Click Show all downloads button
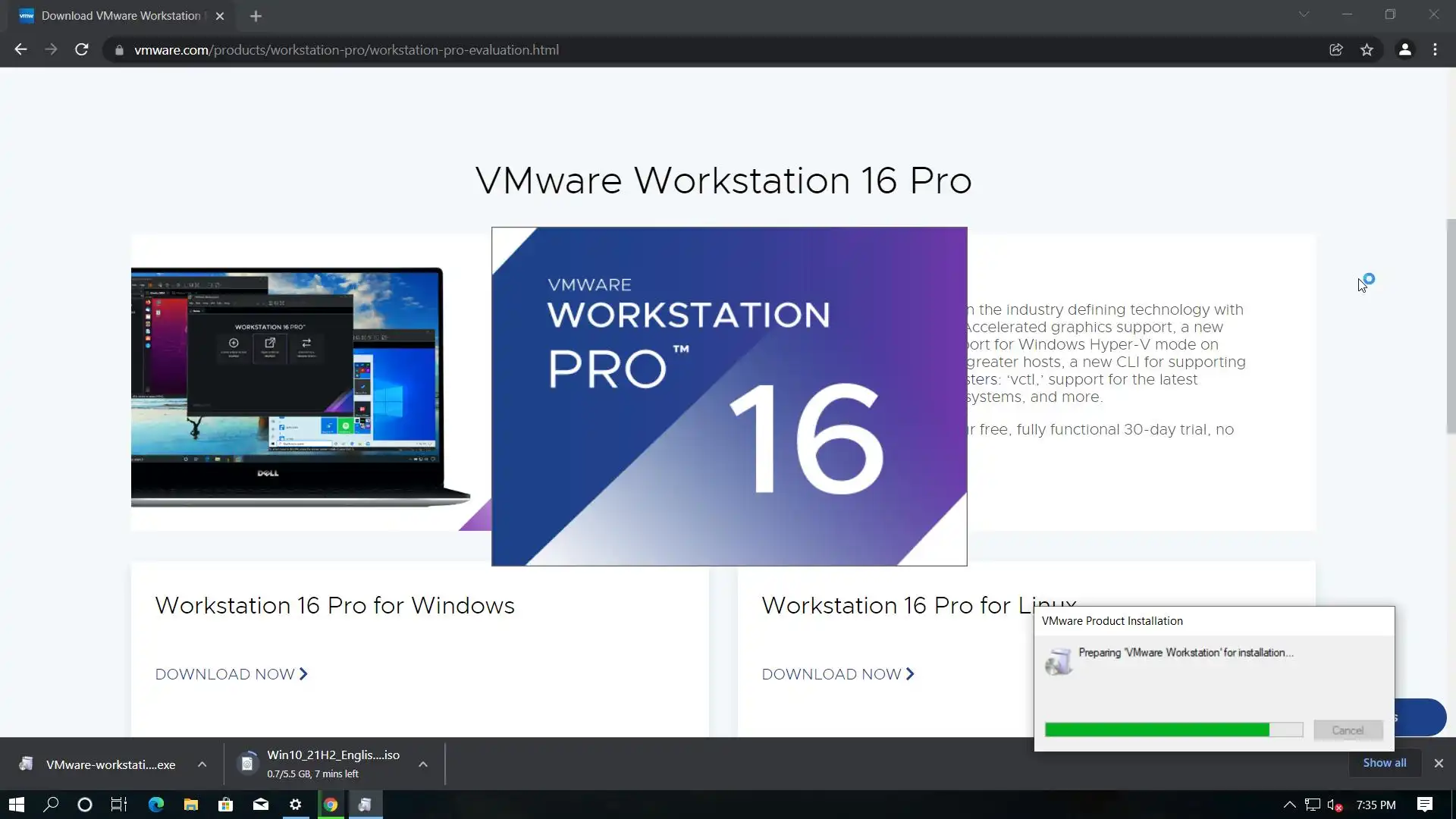Screen dimensions: 1456x819 (x=1384, y=763)
